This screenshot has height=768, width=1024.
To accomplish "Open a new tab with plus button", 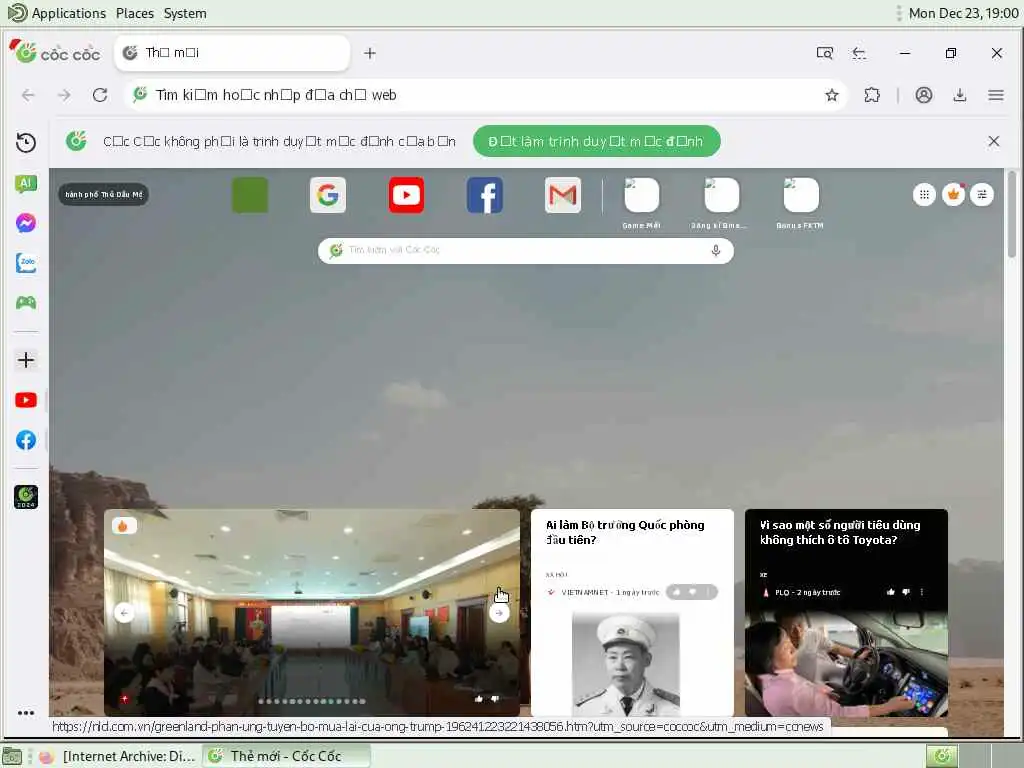I will point(370,53).
